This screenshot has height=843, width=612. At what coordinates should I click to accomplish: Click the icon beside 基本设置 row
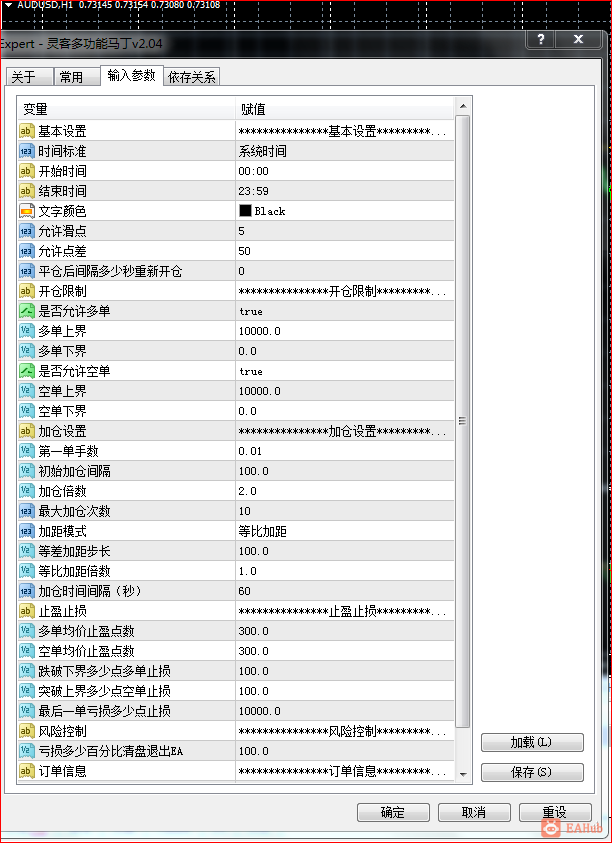point(26,131)
